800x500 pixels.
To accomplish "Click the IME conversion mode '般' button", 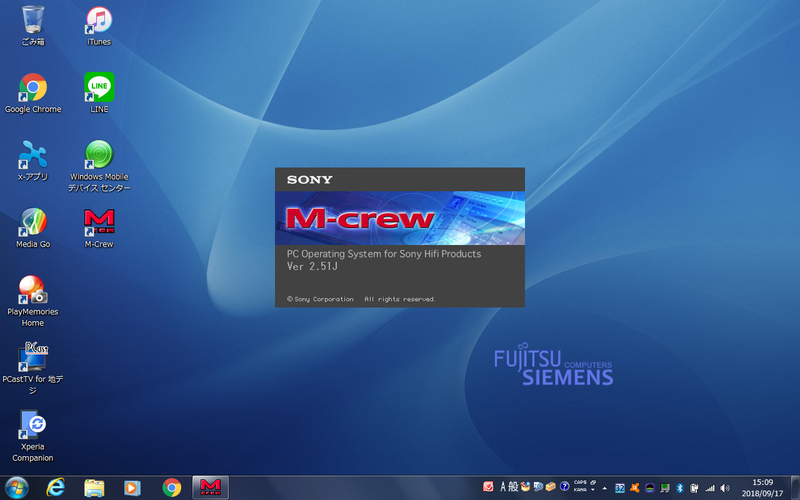I will coord(513,487).
